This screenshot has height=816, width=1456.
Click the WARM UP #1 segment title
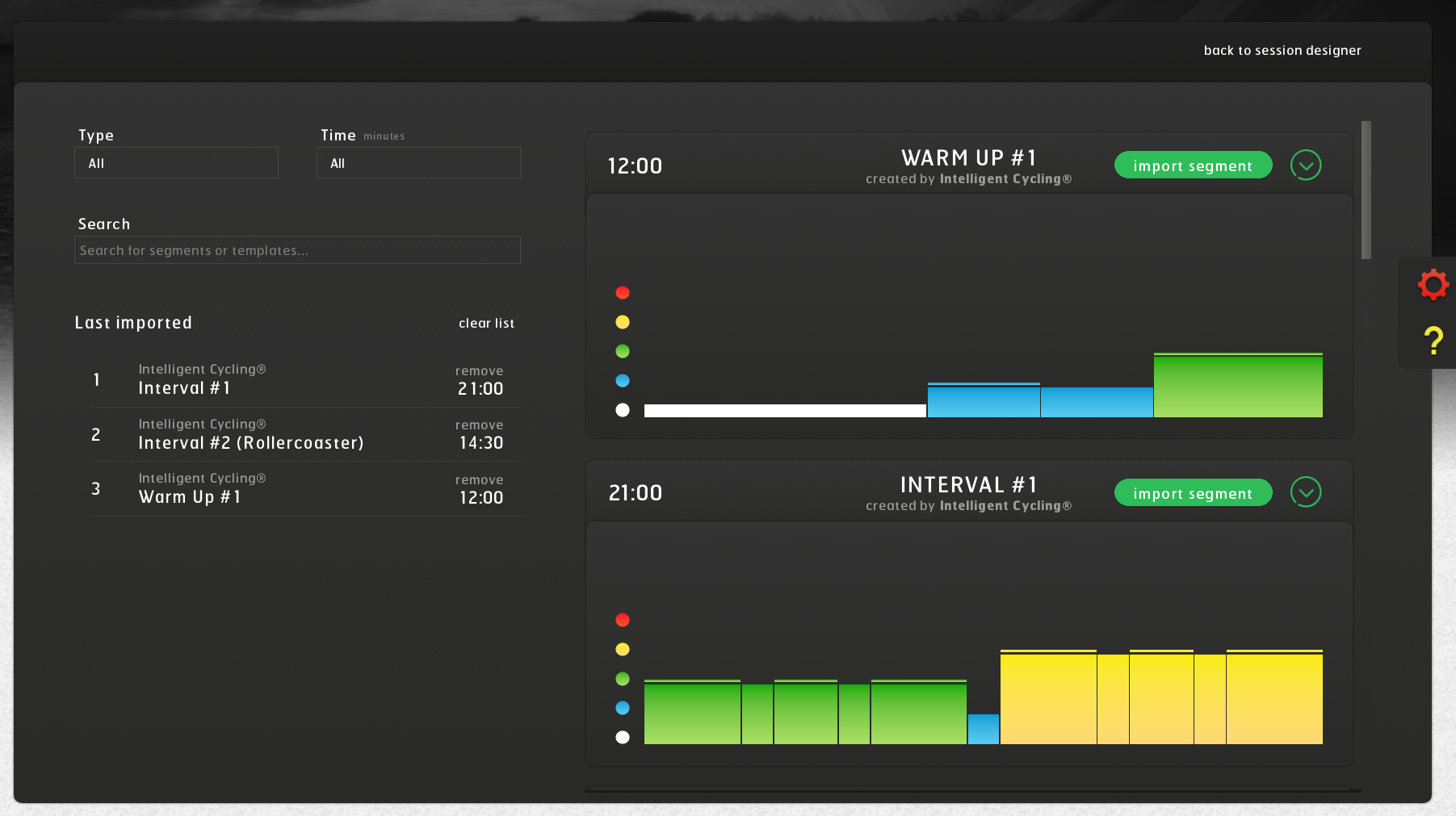click(968, 157)
